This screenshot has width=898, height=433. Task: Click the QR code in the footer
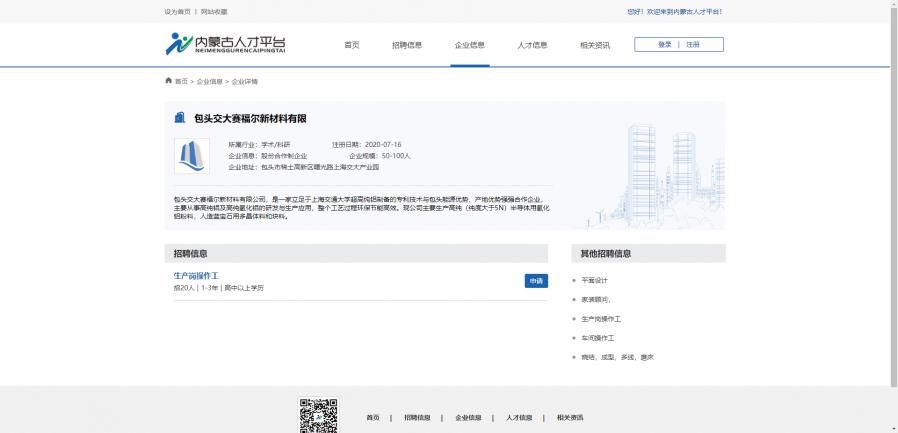point(318,415)
